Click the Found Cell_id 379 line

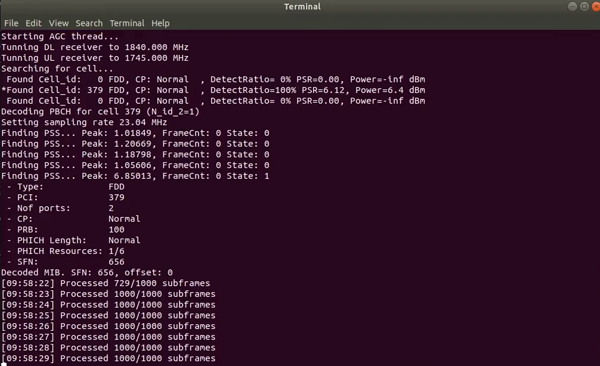(x=213, y=90)
